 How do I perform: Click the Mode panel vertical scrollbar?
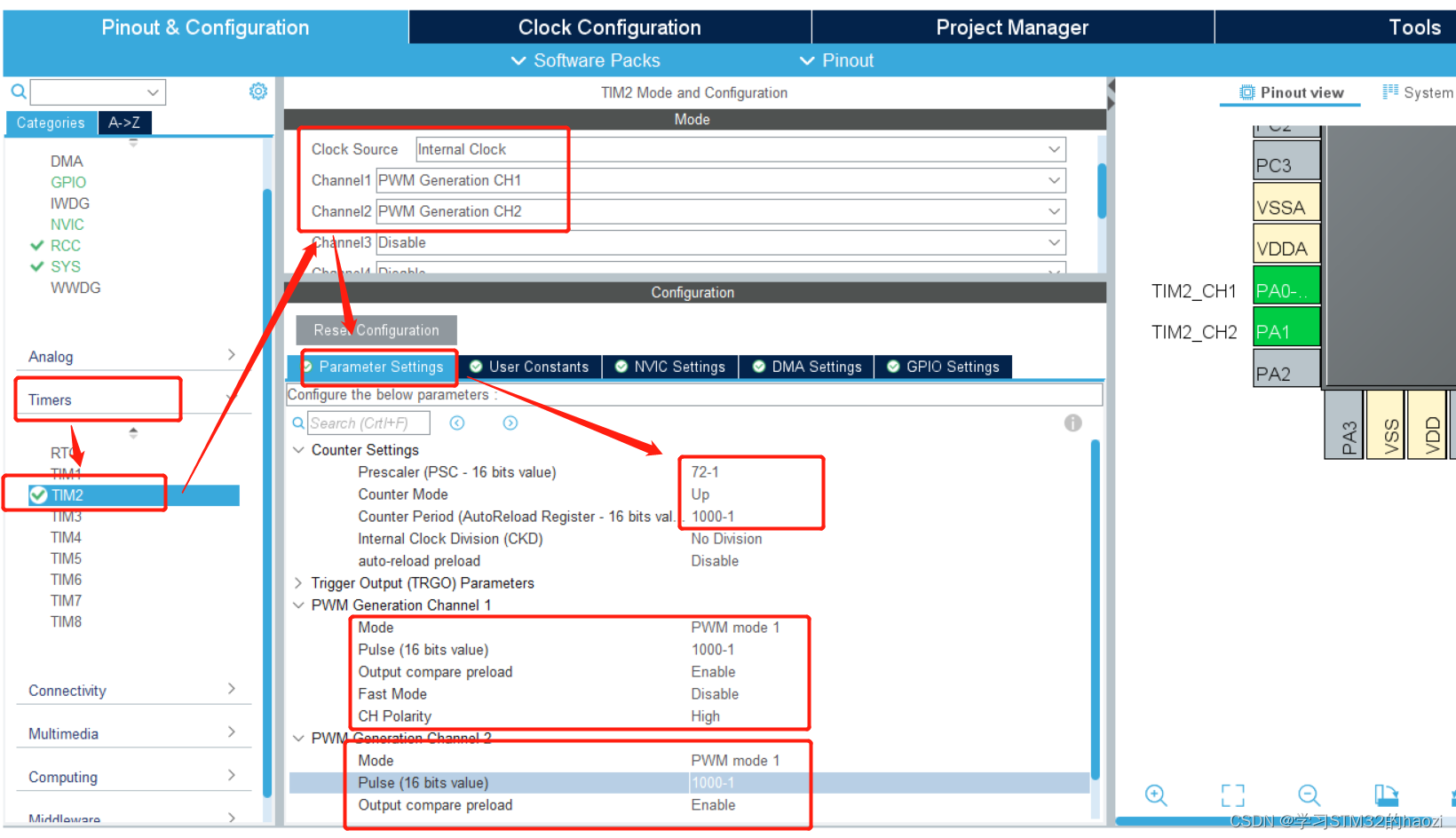1103,190
